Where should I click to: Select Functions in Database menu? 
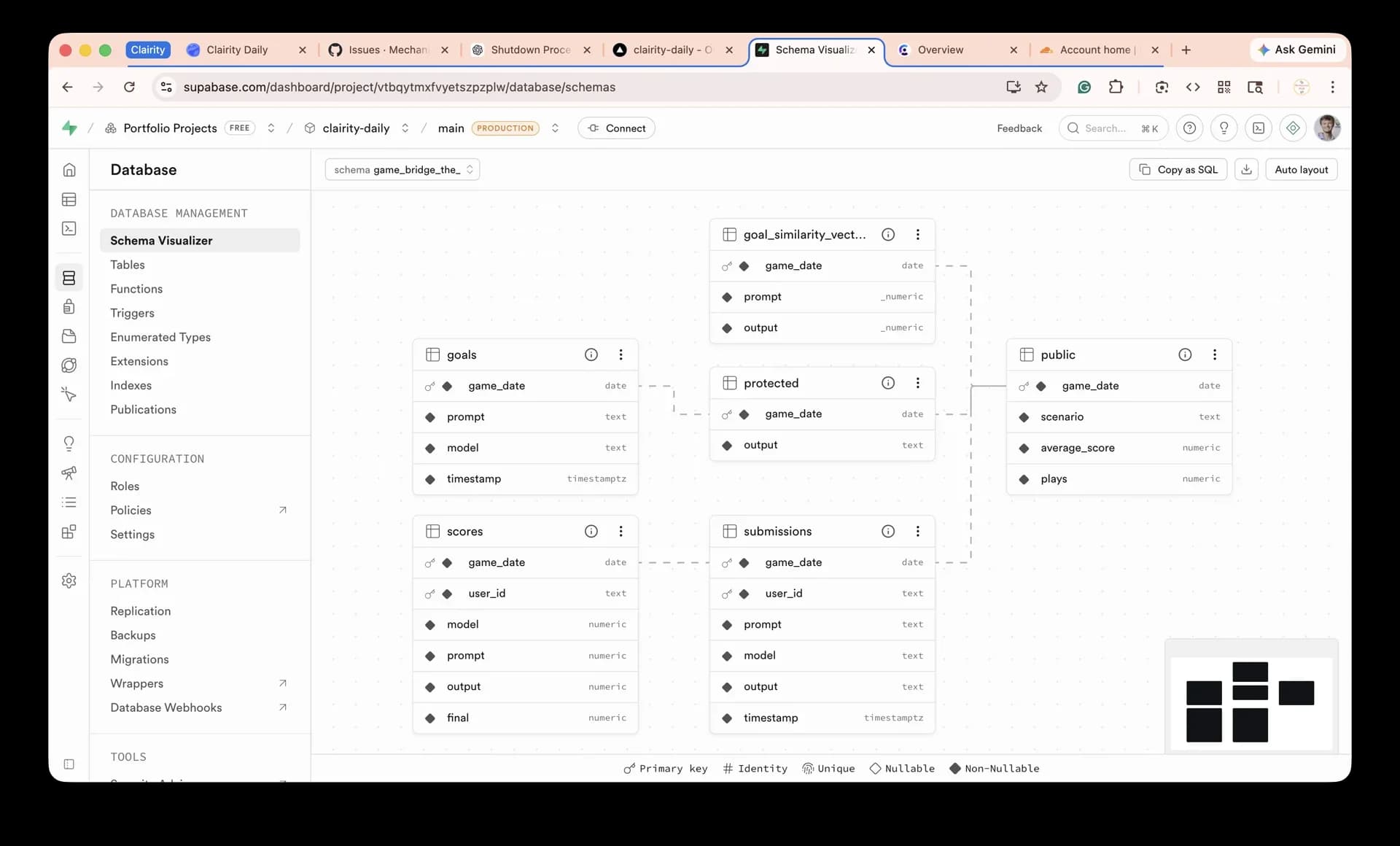click(x=136, y=289)
